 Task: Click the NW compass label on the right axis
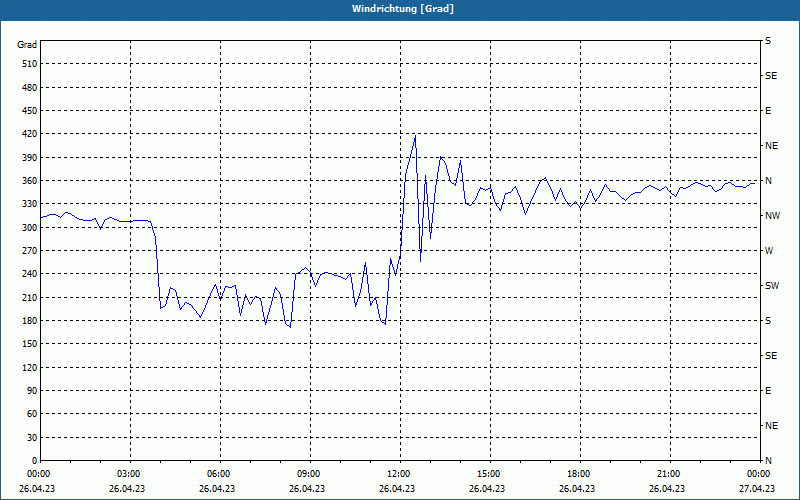click(772, 216)
